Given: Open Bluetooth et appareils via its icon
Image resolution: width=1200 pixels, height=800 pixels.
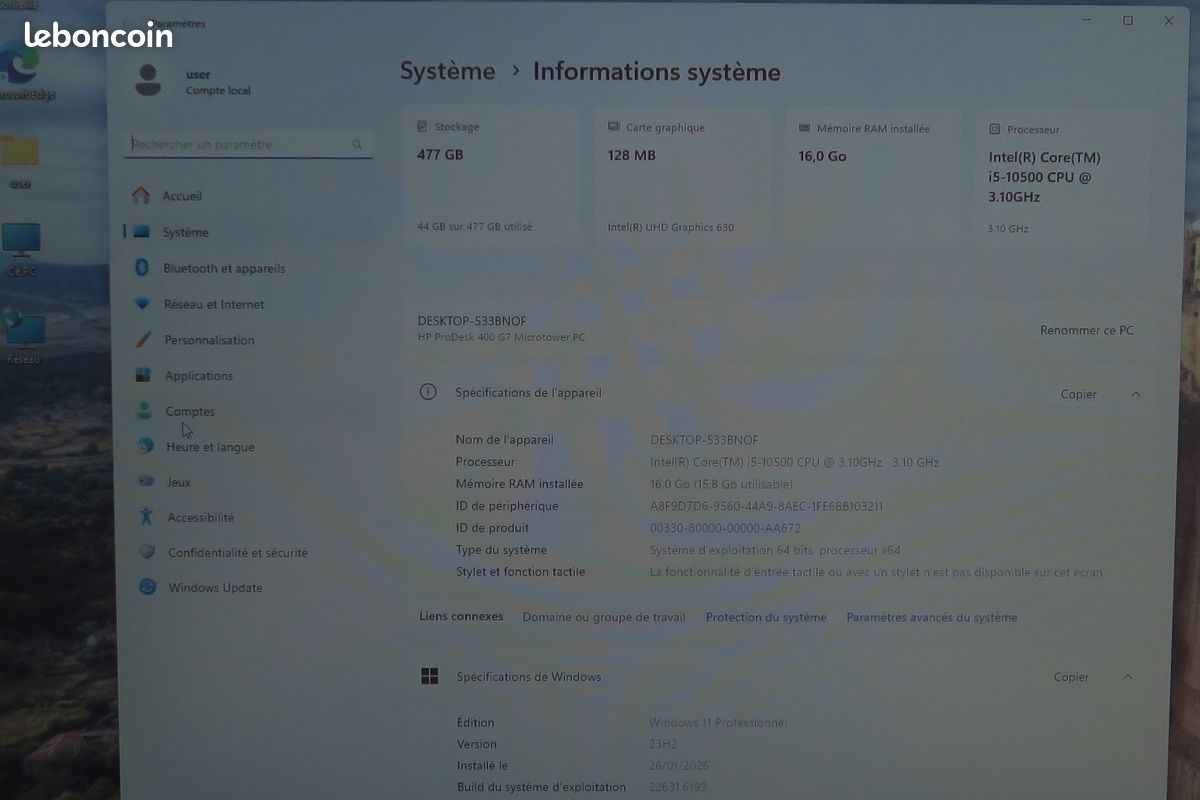Looking at the screenshot, I should [x=142, y=268].
